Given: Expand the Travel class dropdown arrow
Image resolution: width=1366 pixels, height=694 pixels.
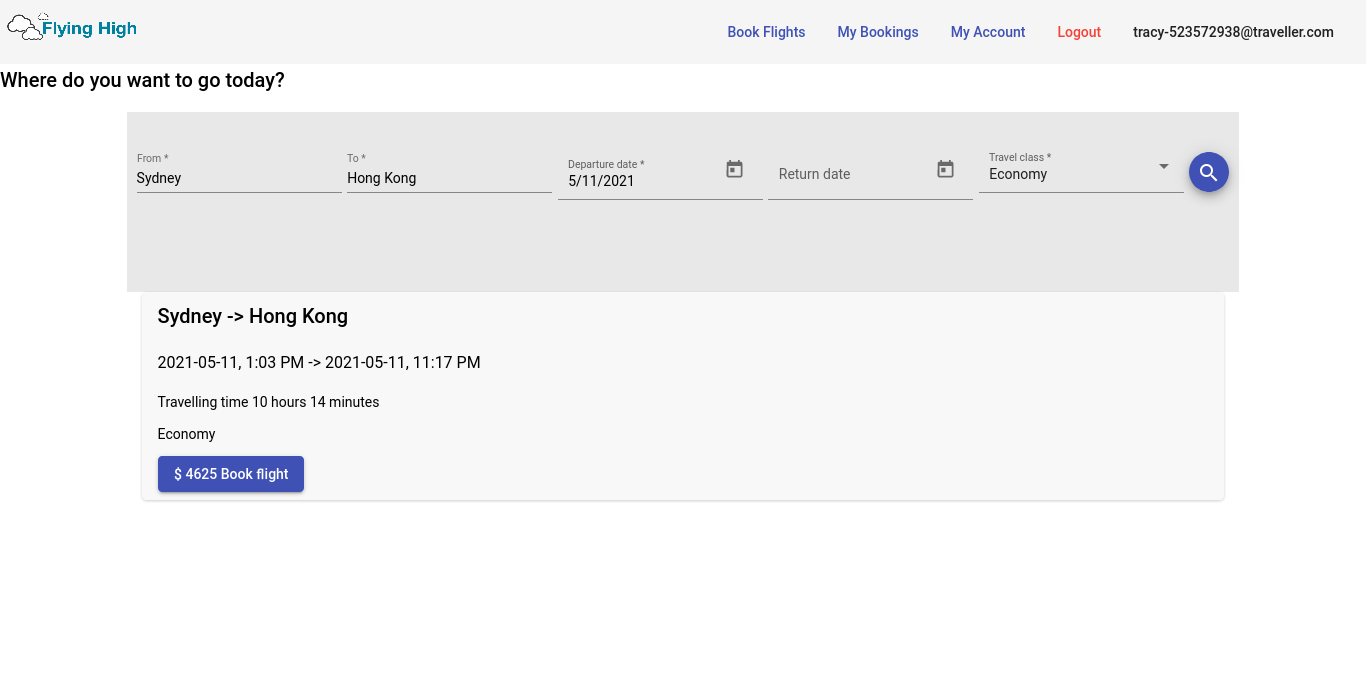Looking at the screenshot, I should 1164,166.
